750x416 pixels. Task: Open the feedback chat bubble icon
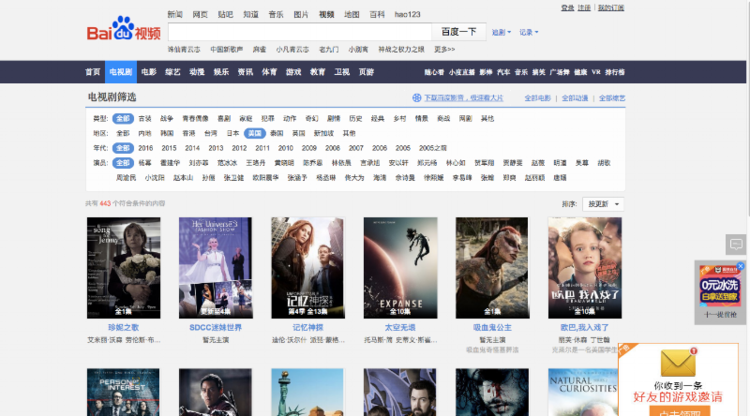tap(736, 245)
